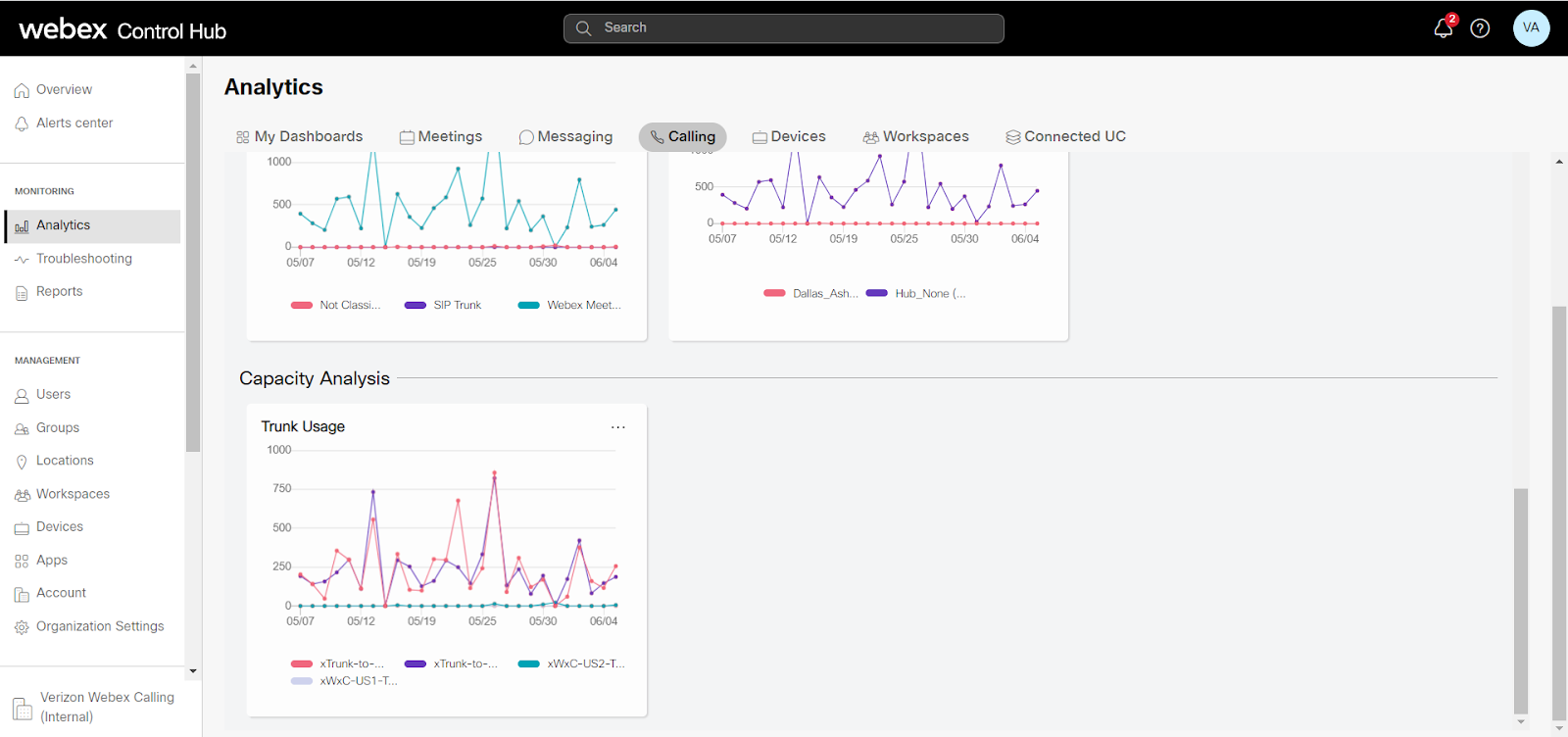Viewport: 1568px width, 737px height.
Task: Toggle pink xTrunk-to legend series
Action: 337,663
